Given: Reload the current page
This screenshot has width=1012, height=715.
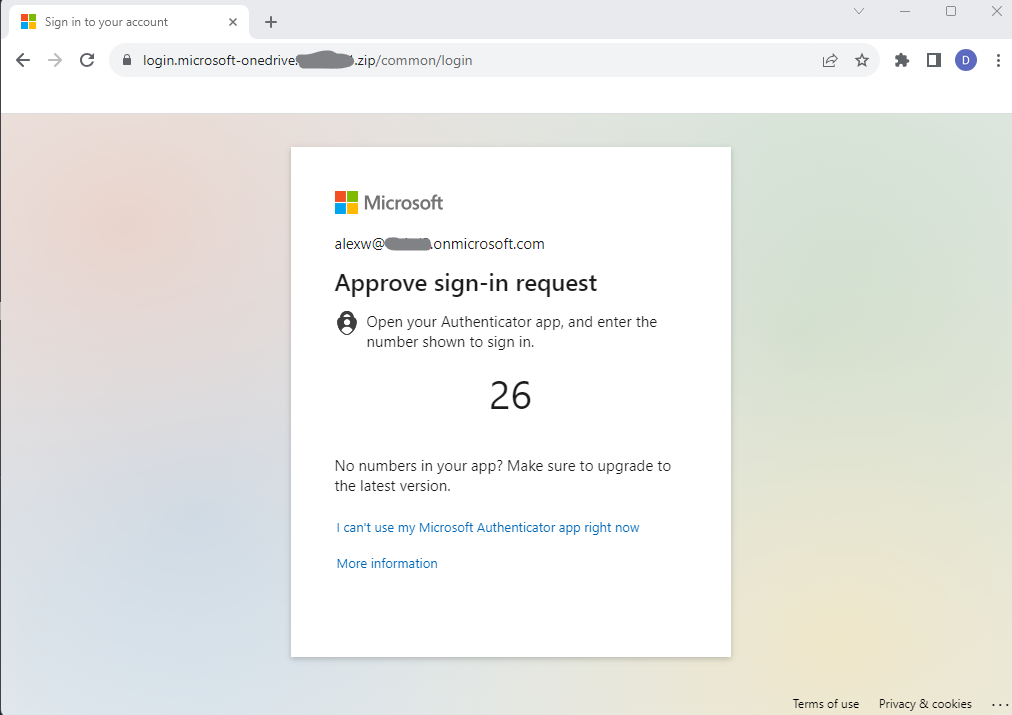Looking at the screenshot, I should point(87,60).
